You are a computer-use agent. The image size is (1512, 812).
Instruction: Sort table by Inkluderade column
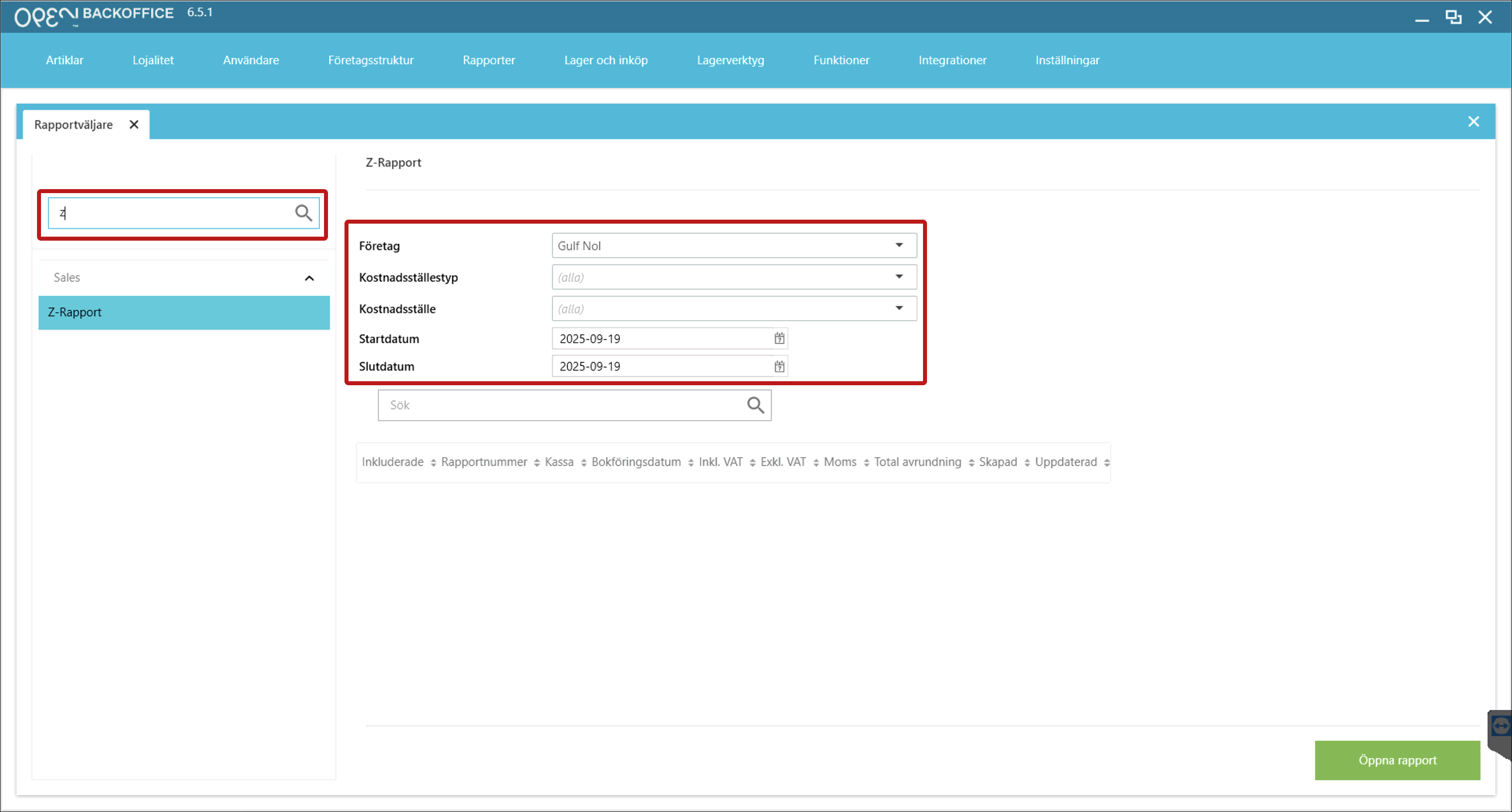pyautogui.click(x=392, y=462)
